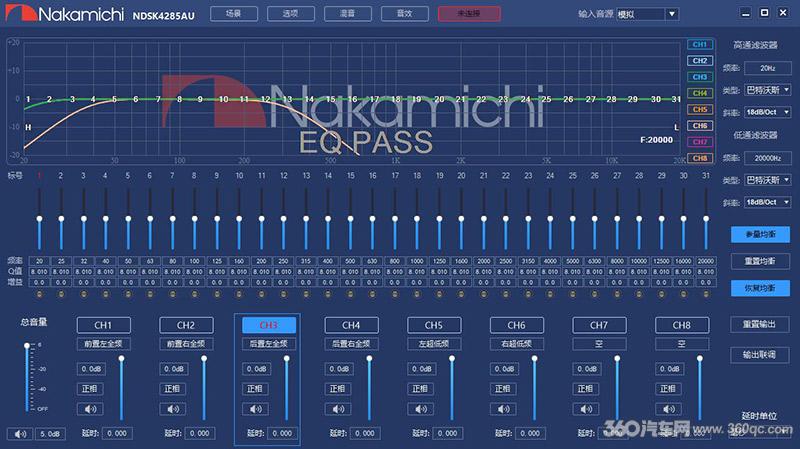This screenshot has height=449, width=800.
Task: Toggle the CH4 phase button (正相)
Action: click(338, 389)
